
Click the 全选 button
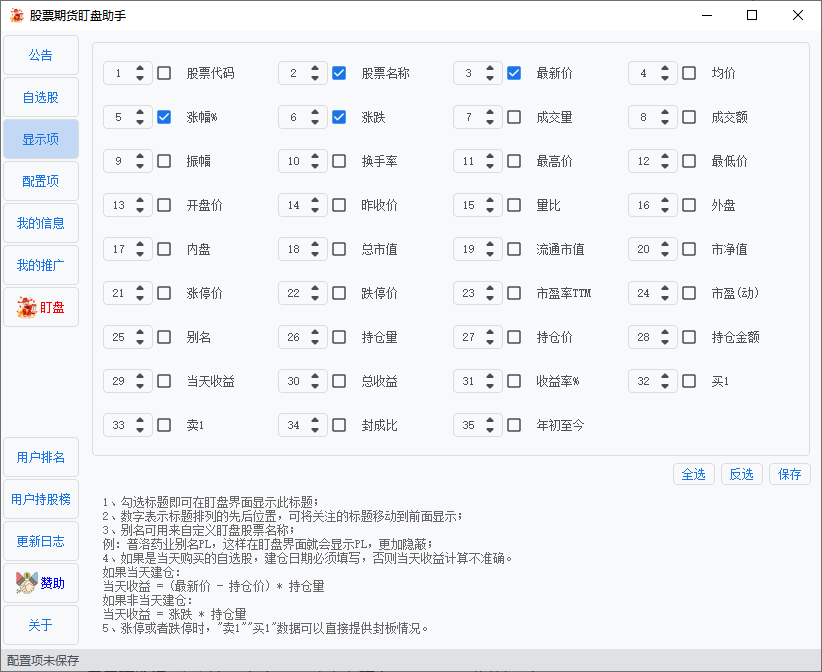pos(694,474)
